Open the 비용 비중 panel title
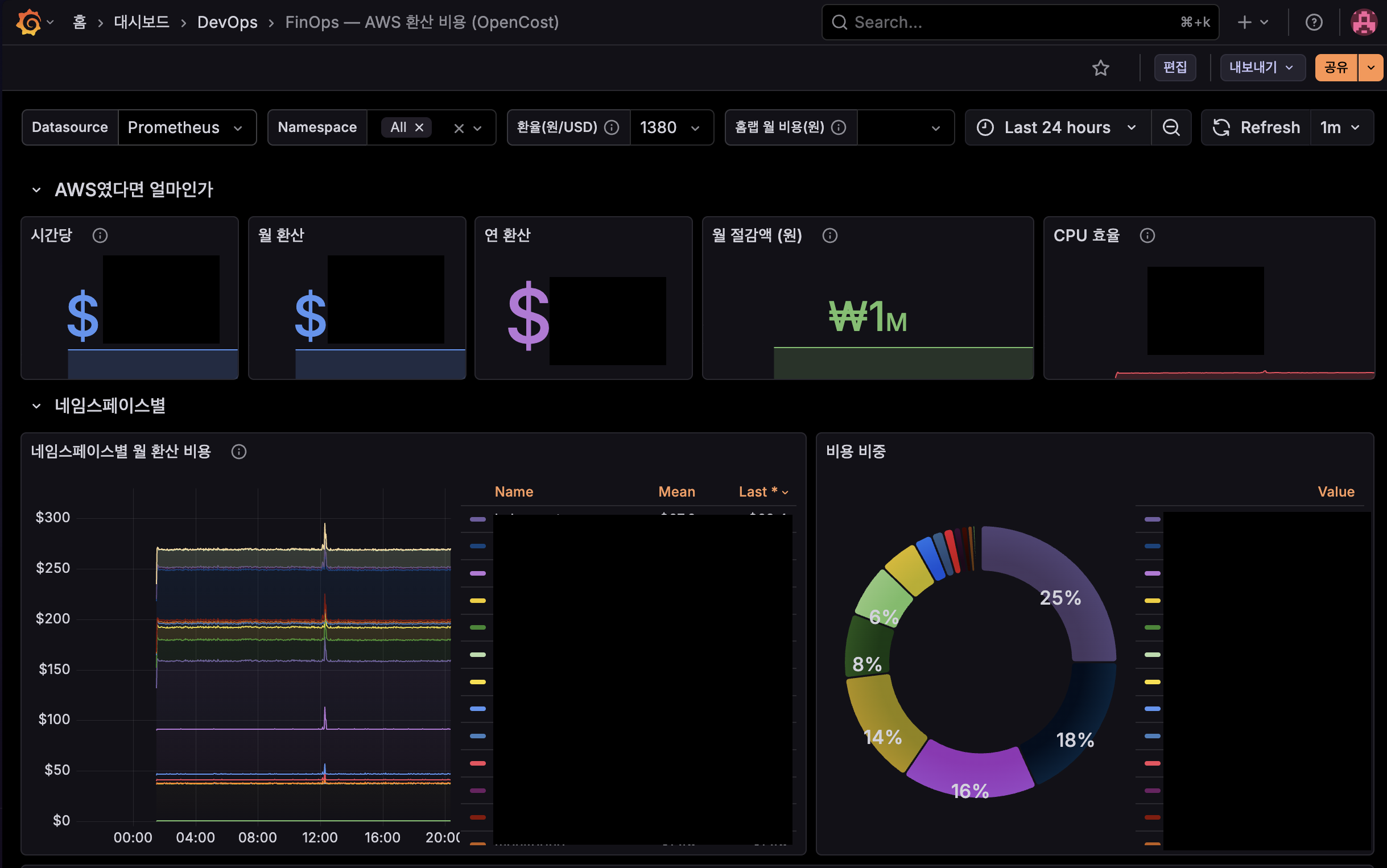The width and height of the screenshot is (1387, 868). pos(856,452)
